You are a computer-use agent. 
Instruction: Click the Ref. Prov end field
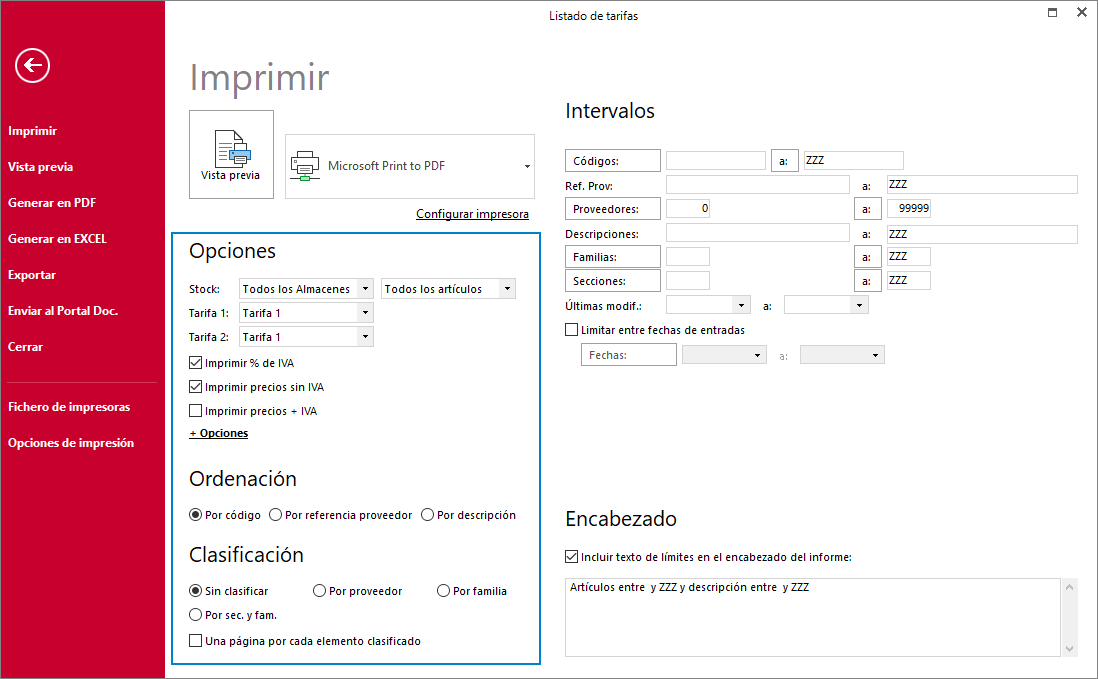[982, 185]
